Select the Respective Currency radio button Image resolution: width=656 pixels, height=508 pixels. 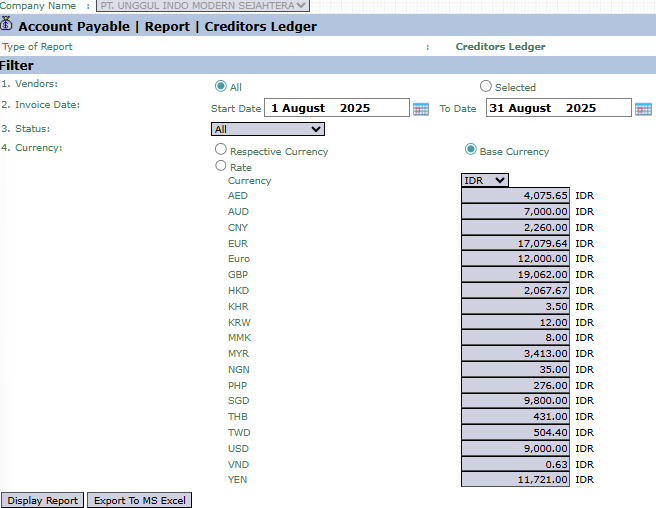(x=221, y=150)
